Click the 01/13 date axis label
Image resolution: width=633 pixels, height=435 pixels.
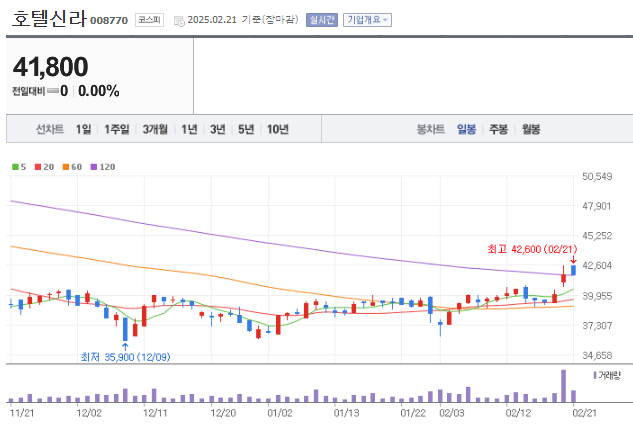point(346,413)
